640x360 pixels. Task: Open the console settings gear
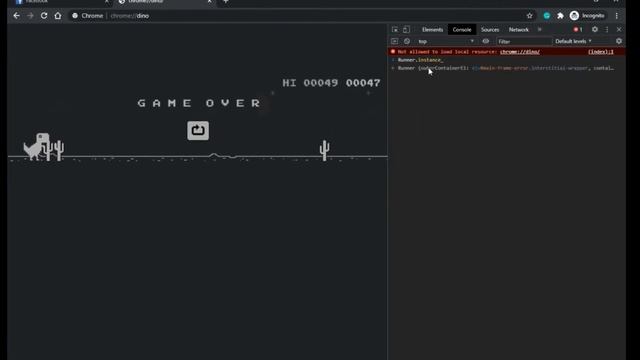coord(619,41)
